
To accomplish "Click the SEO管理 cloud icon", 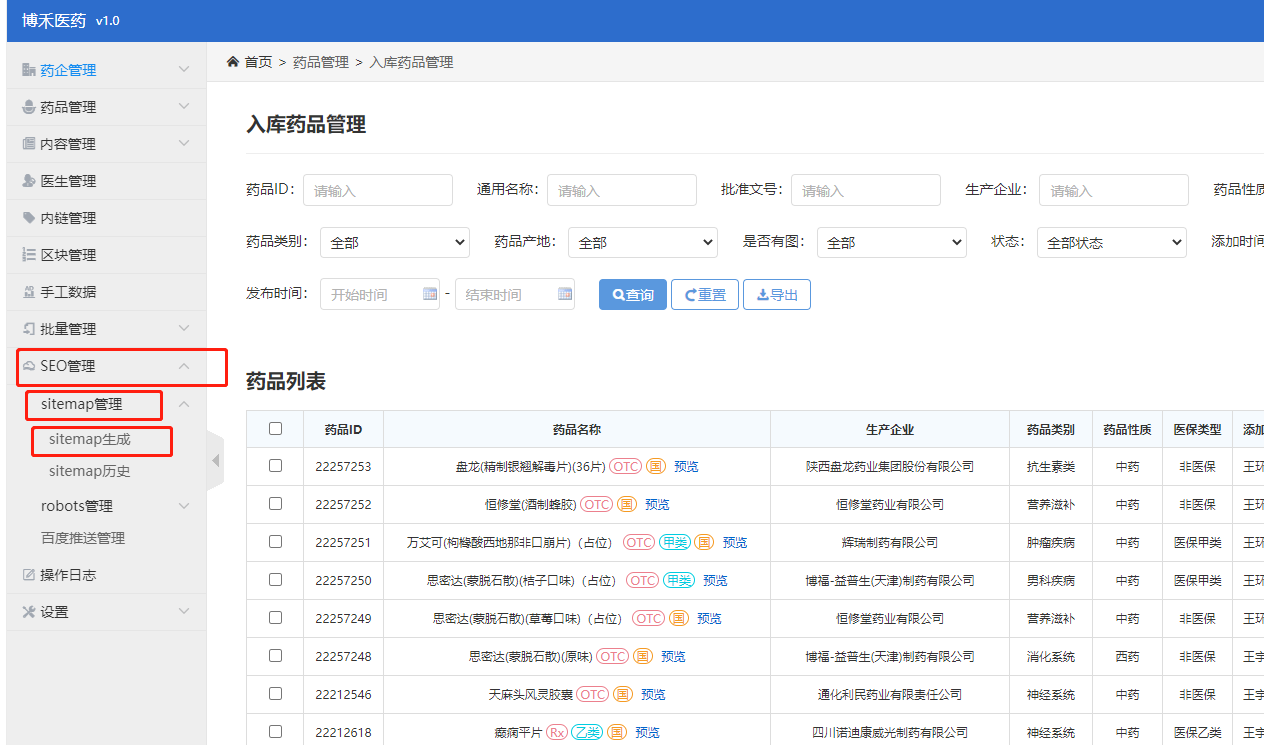I will tap(29, 366).
